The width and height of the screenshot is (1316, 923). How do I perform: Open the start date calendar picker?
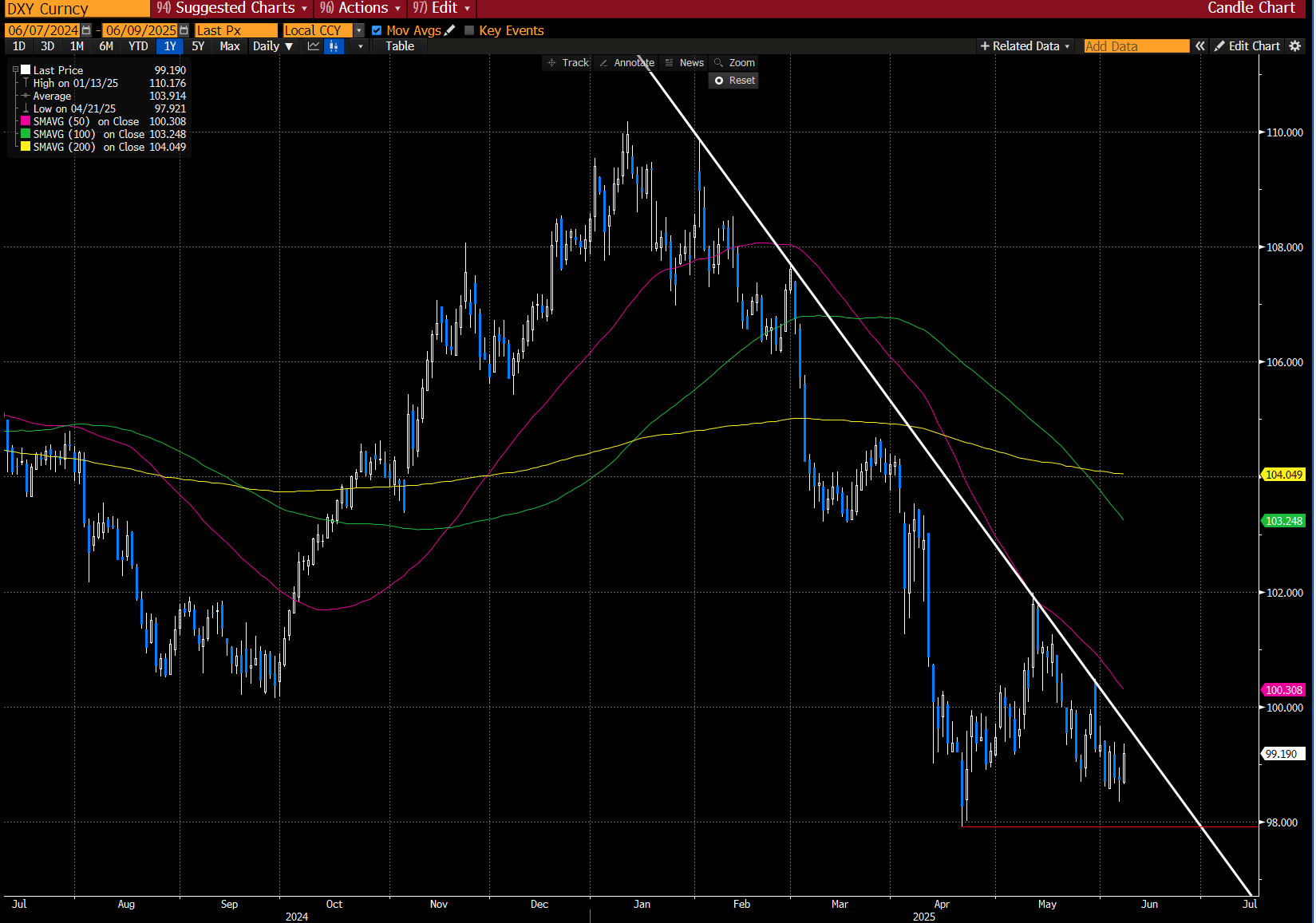pyautogui.click(x=86, y=30)
